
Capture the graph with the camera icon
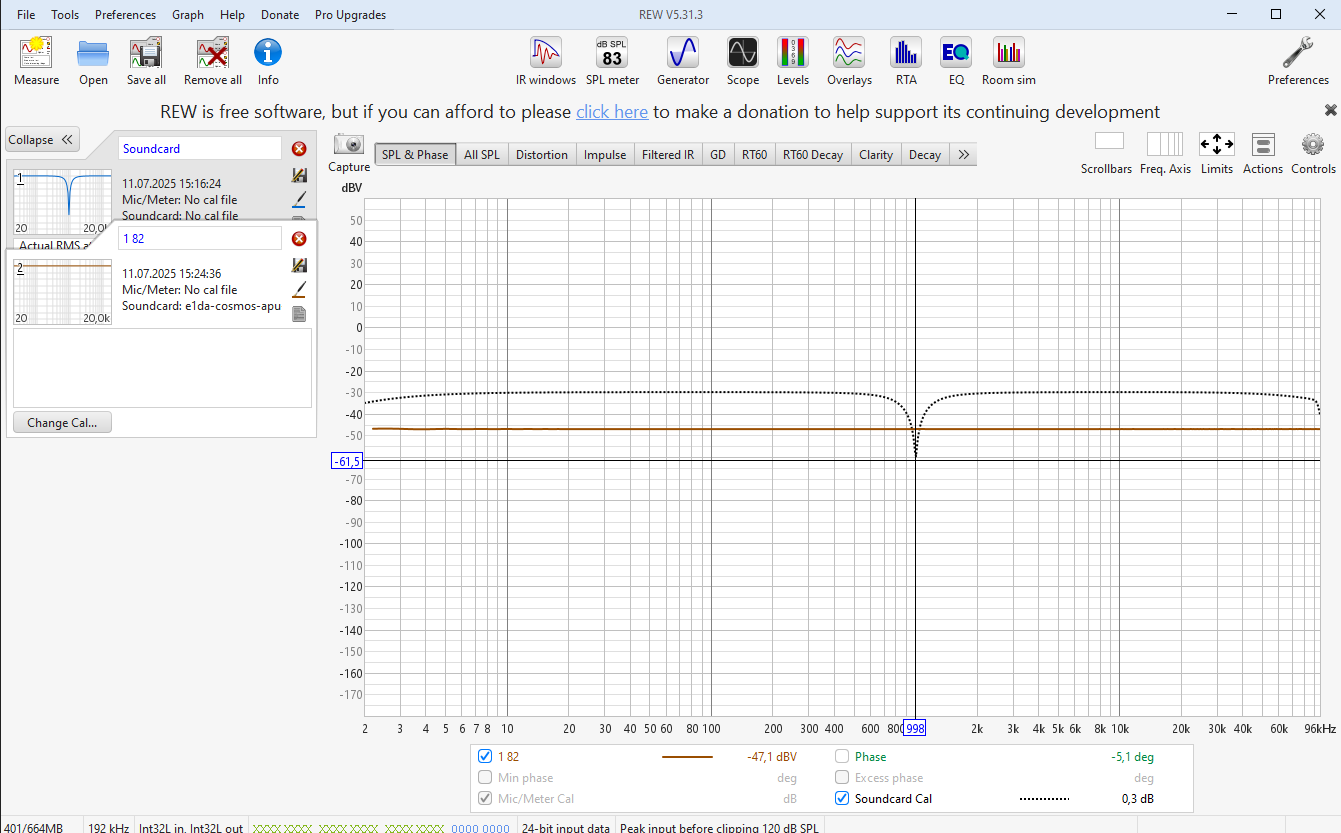(x=349, y=153)
